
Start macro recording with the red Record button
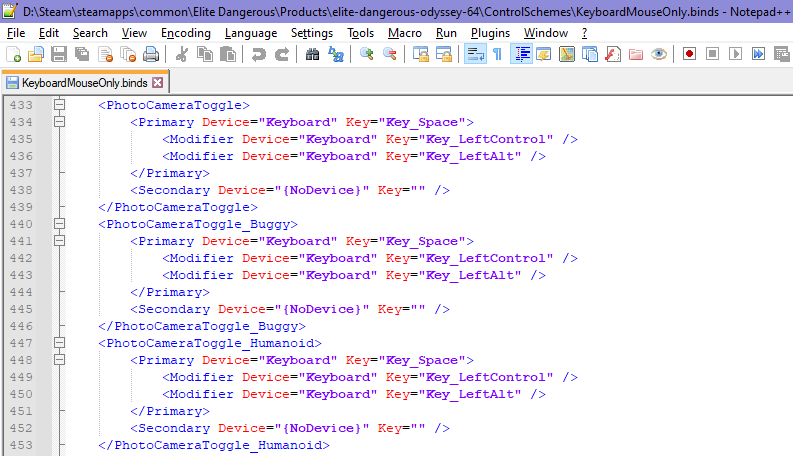coord(689,54)
